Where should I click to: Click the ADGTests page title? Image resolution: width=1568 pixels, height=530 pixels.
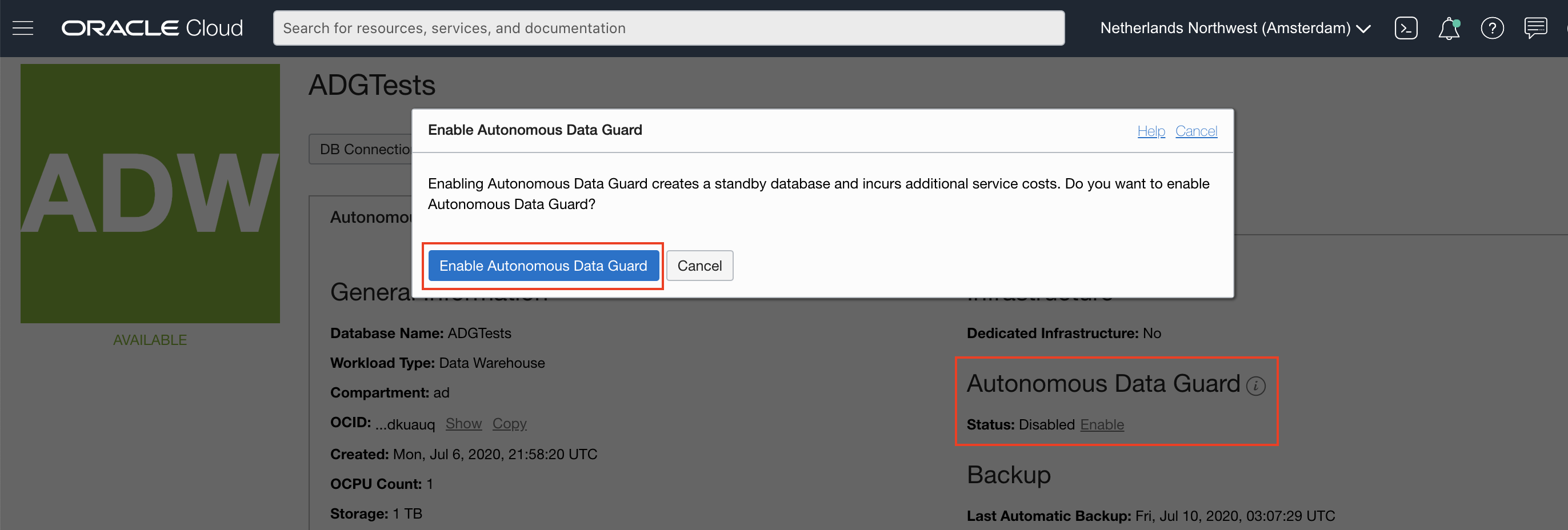tap(372, 85)
